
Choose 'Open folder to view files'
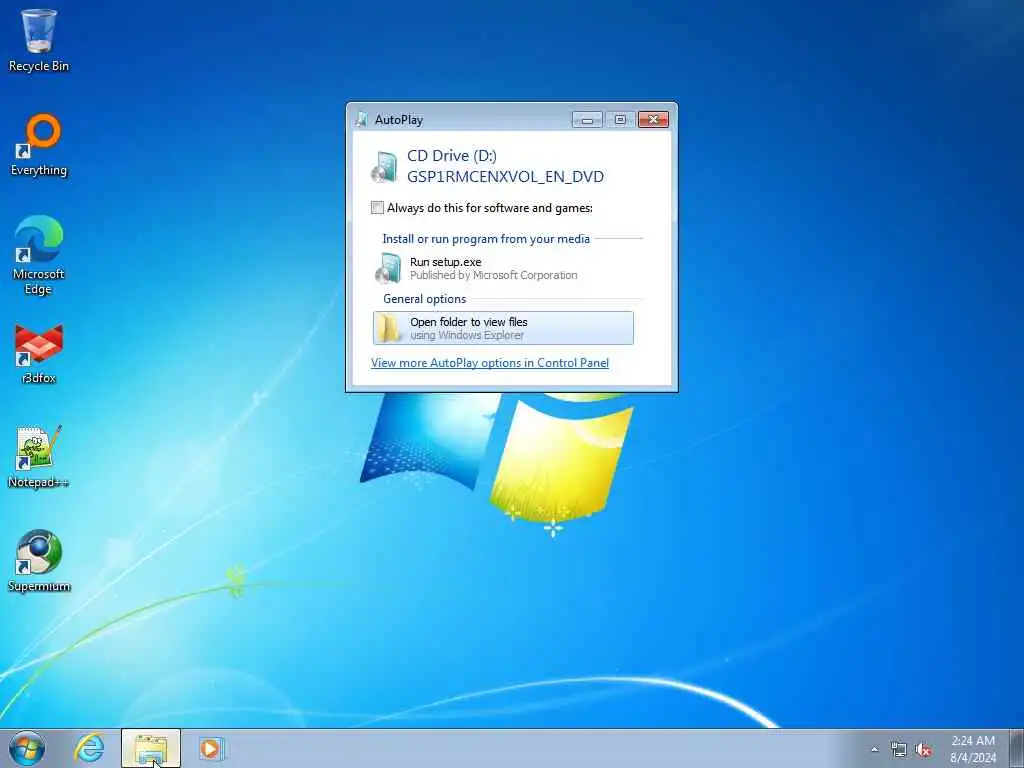504,328
